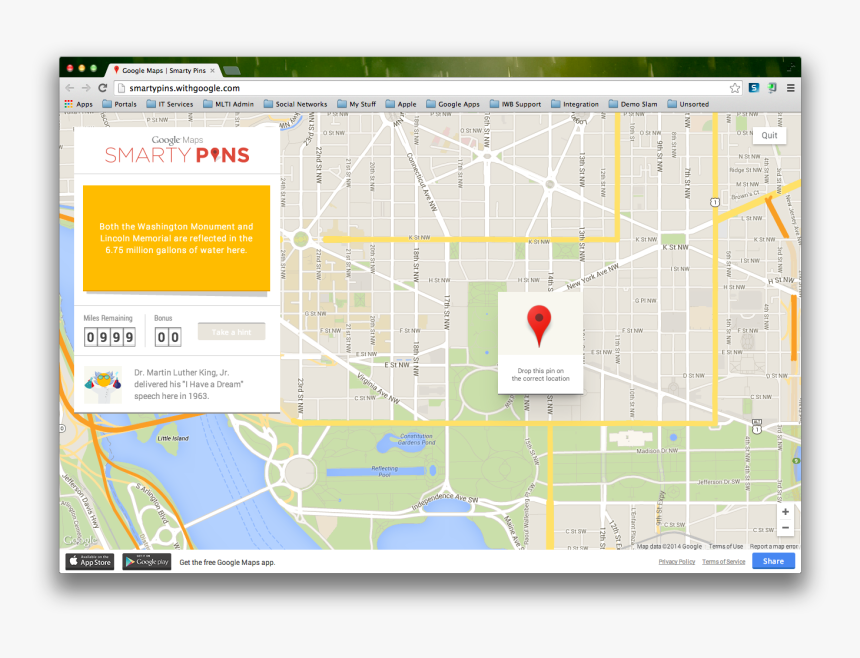The width and height of the screenshot is (860, 658).
Task: Click the Independence Ave SW label
Action: [445, 501]
